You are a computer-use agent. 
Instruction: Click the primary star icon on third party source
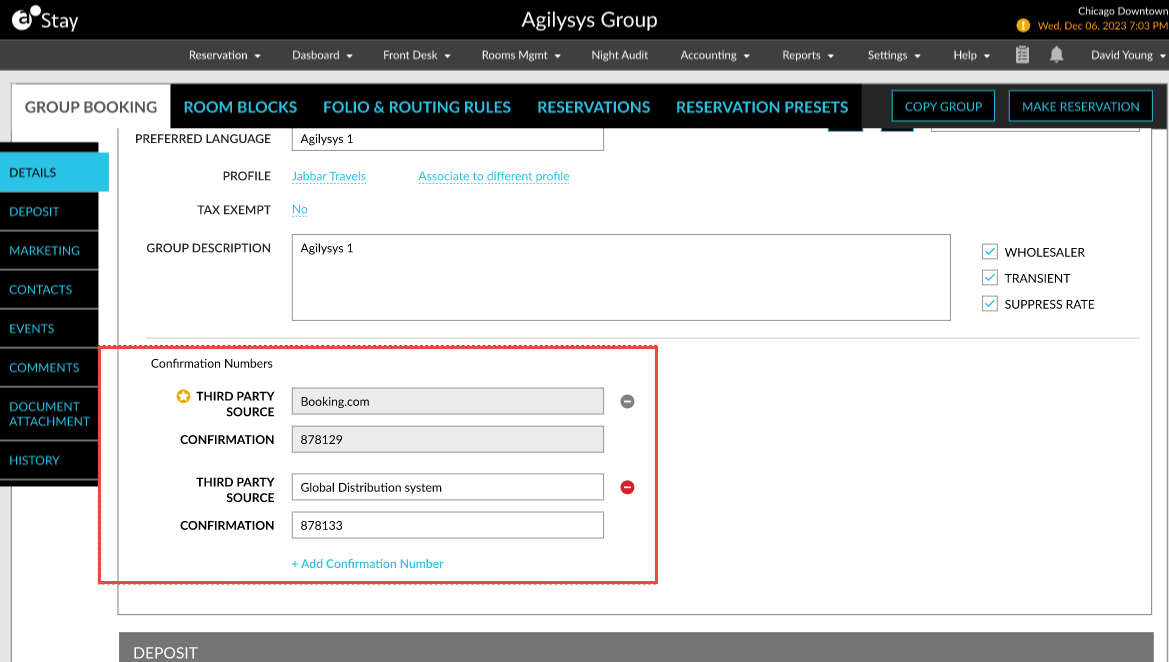[183, 396]
